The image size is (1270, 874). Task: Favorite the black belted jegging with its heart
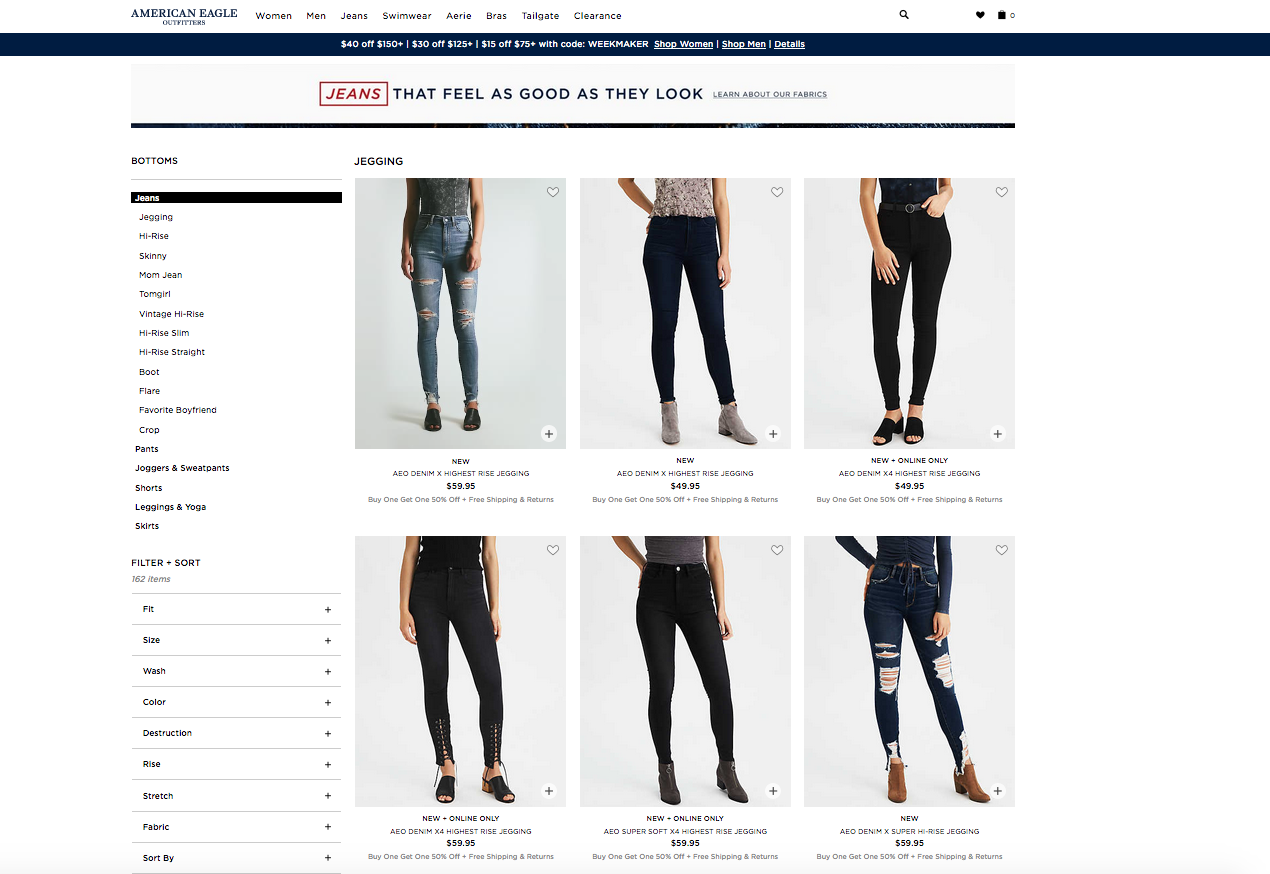(x=1001, y=192)
